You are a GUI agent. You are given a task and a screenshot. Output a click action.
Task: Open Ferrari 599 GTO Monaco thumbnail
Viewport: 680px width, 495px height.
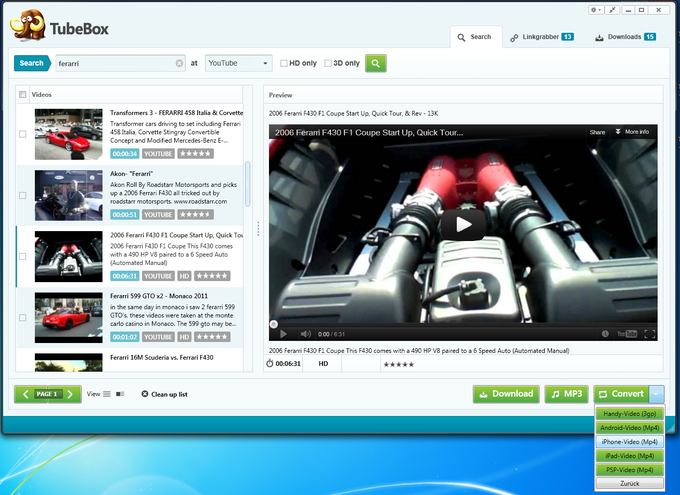pyautogui.click(x=69, y=318)
